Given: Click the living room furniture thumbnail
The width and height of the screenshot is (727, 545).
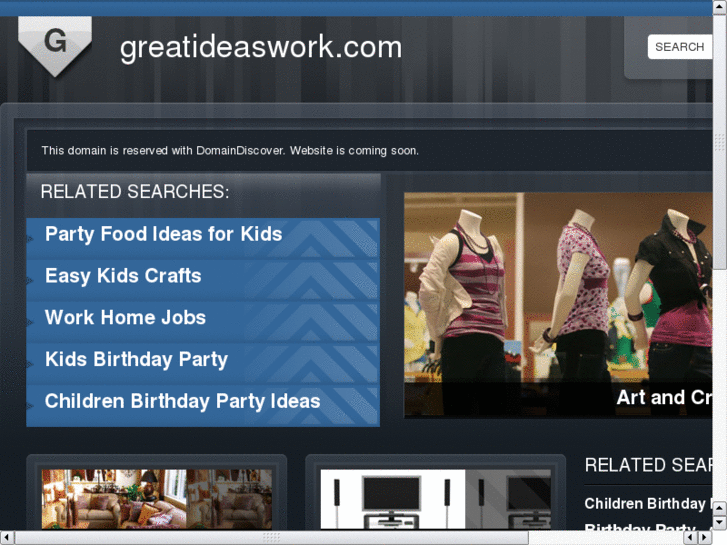Looking at the screenshot, I should point(157,499).
